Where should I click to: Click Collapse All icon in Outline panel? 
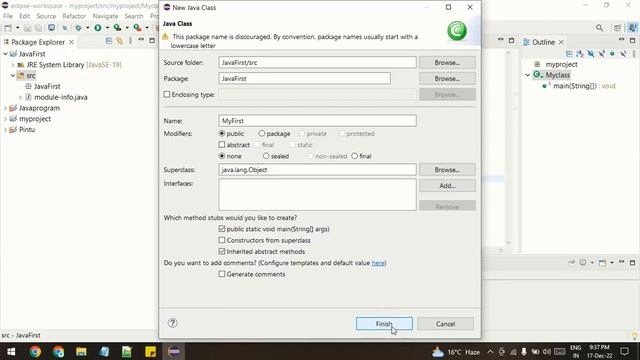coord(569,53)
